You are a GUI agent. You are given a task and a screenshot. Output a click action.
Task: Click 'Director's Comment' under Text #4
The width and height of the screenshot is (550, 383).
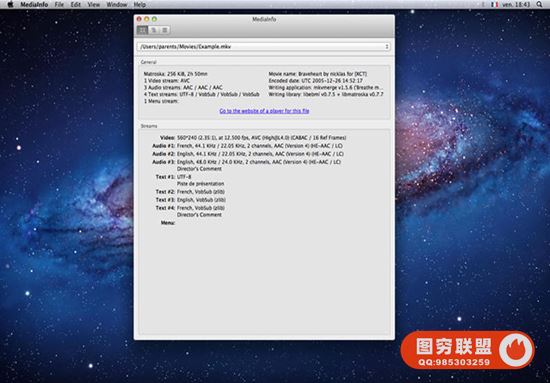pos(199,215)
